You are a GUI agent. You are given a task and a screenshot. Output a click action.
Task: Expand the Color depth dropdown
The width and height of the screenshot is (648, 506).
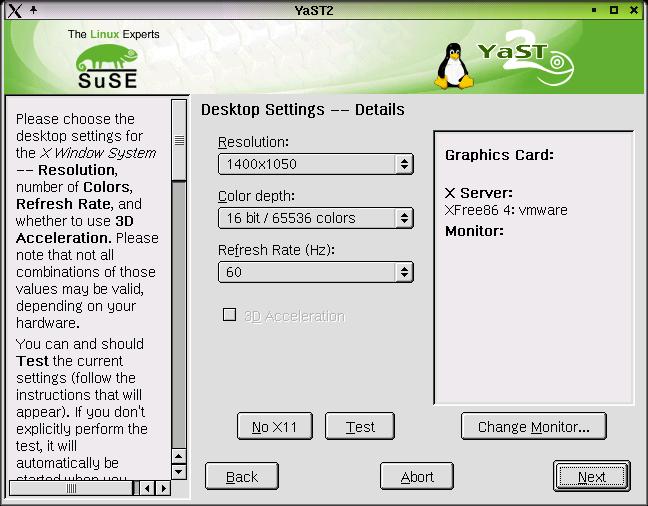[315, 218]
